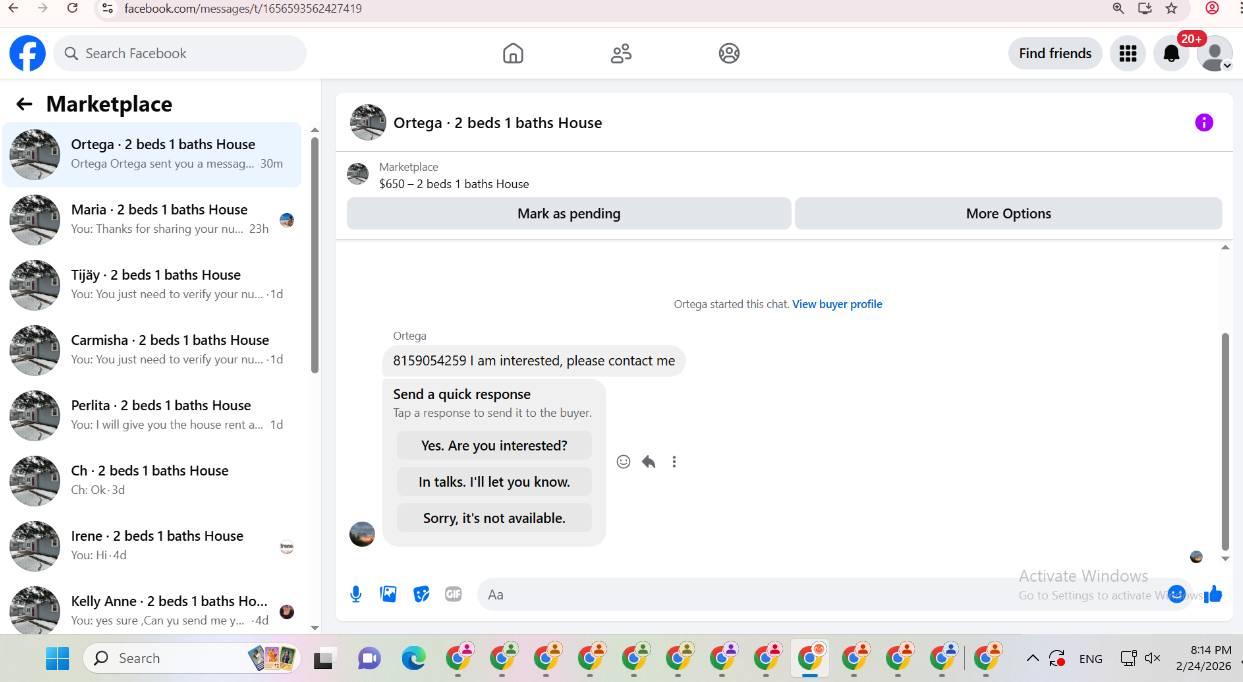Send quick response 'In talks. I'll let you know.'
This screenshot has width=1243, height=682.
pyautogui.click(x=494, y=481)
